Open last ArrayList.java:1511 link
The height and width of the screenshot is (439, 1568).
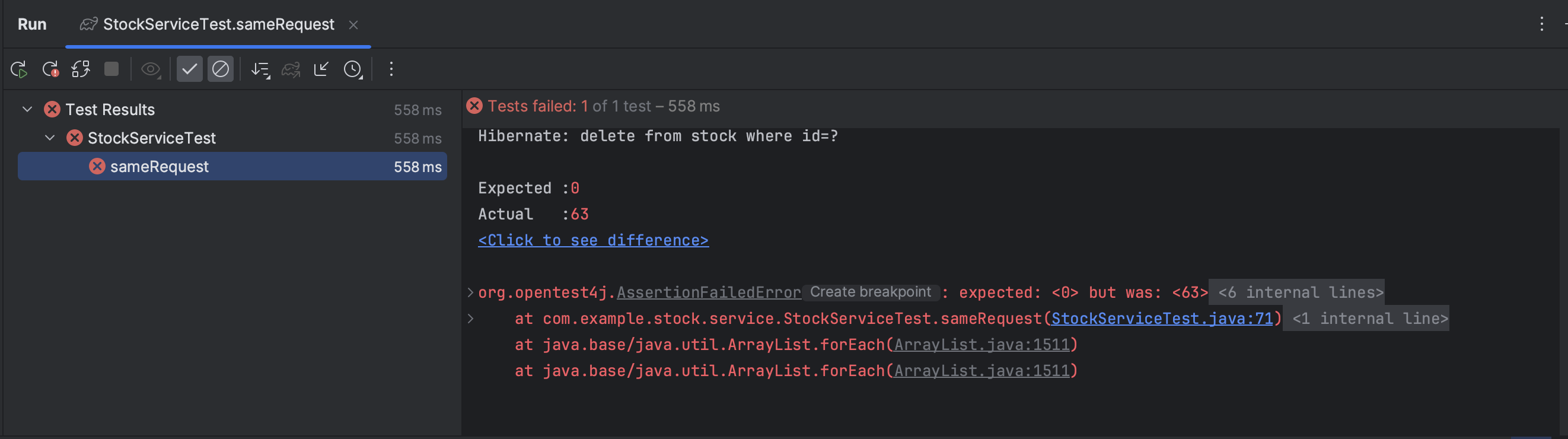coord(981,371)
